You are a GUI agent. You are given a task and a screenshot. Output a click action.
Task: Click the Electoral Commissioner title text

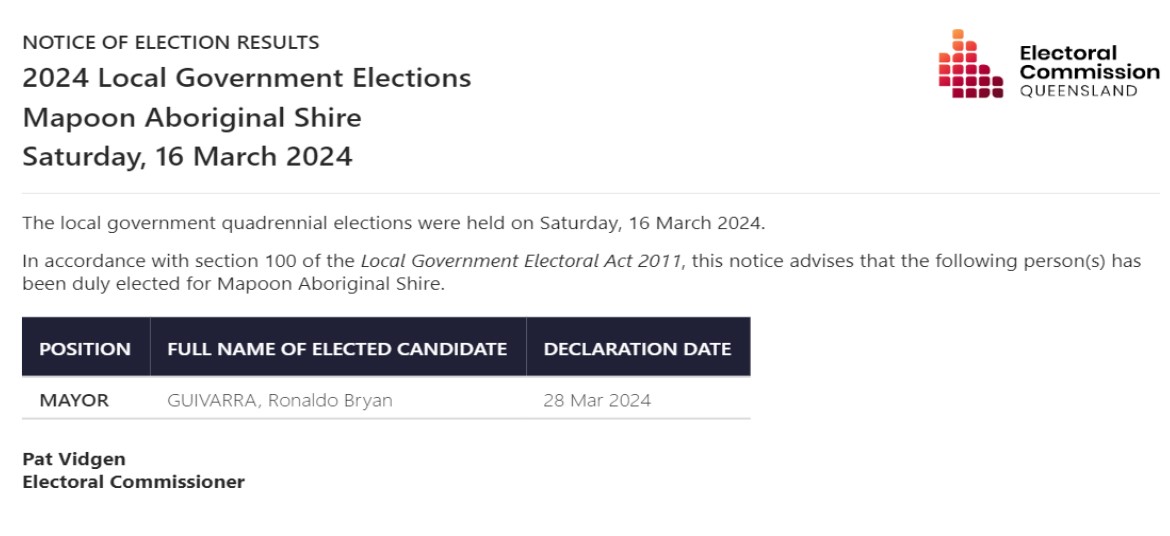(134, 482)
